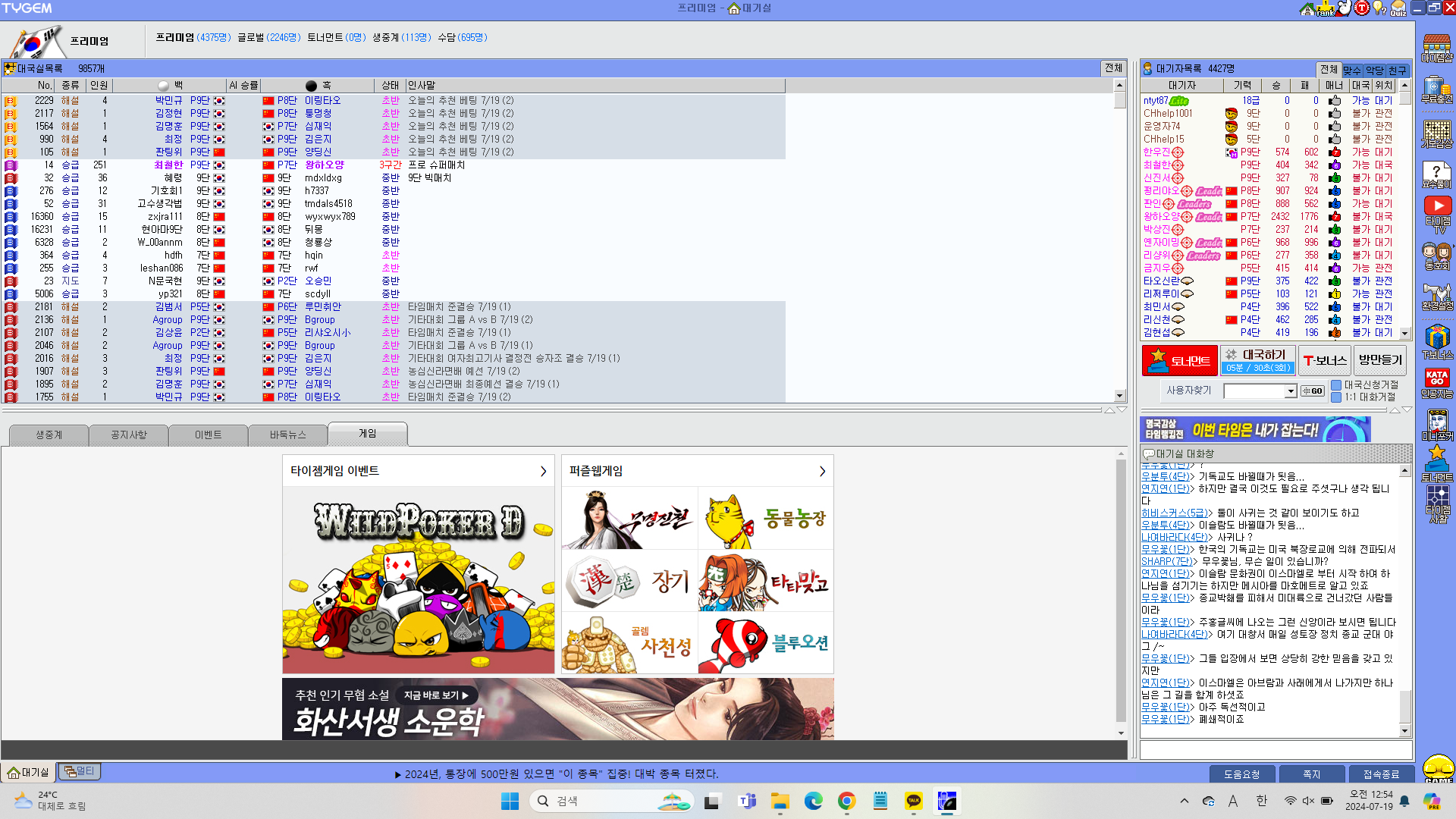Launch the KATA GO 인공지능 icon
1456x819 pixels.
[x=1437, y=383]
